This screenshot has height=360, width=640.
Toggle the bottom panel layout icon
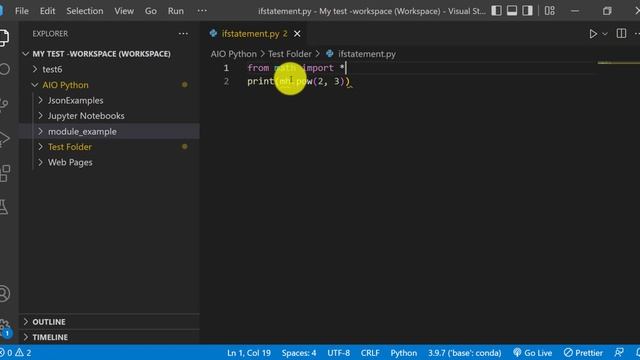pyautogui.click(x=512, y=11)
